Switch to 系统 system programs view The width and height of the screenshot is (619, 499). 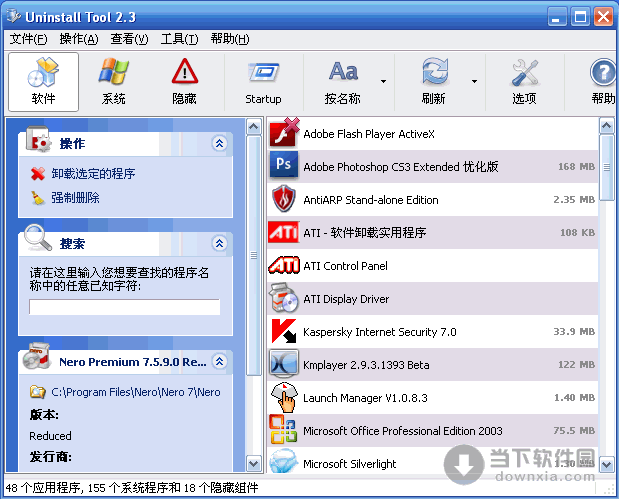[114, 82]
